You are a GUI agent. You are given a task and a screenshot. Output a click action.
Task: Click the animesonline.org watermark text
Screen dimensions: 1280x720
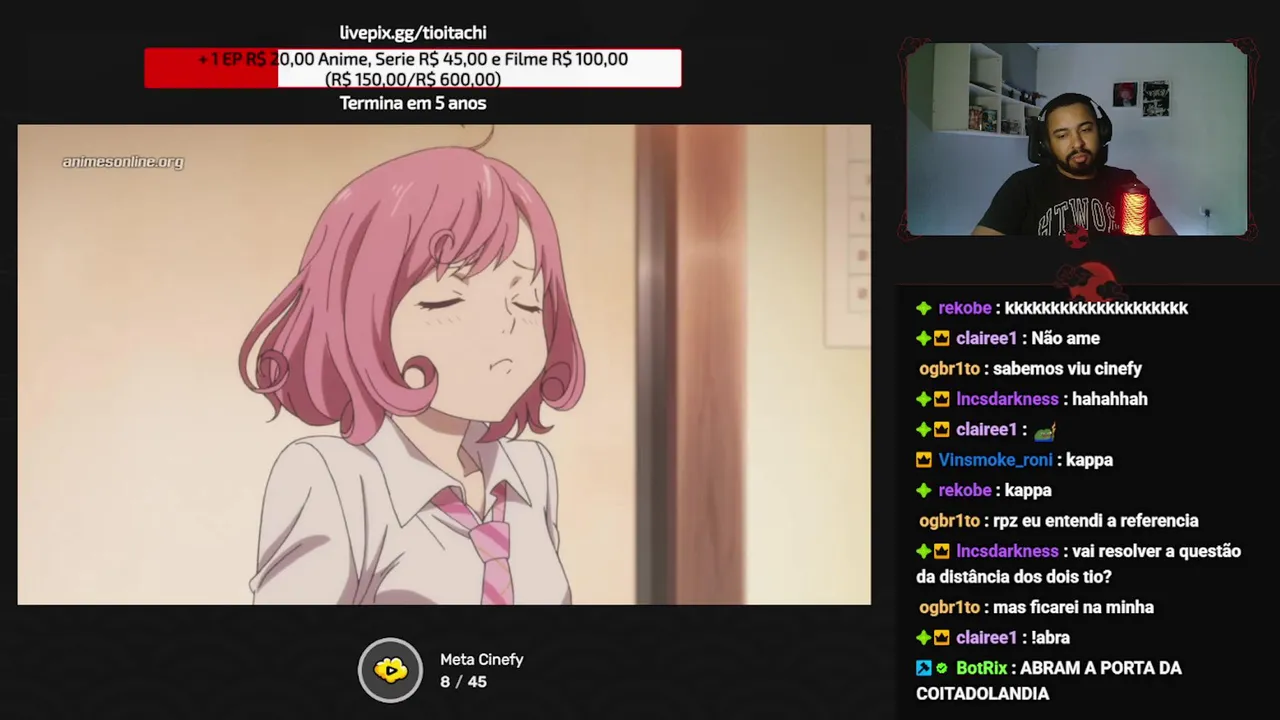click(x=123, y=161)
